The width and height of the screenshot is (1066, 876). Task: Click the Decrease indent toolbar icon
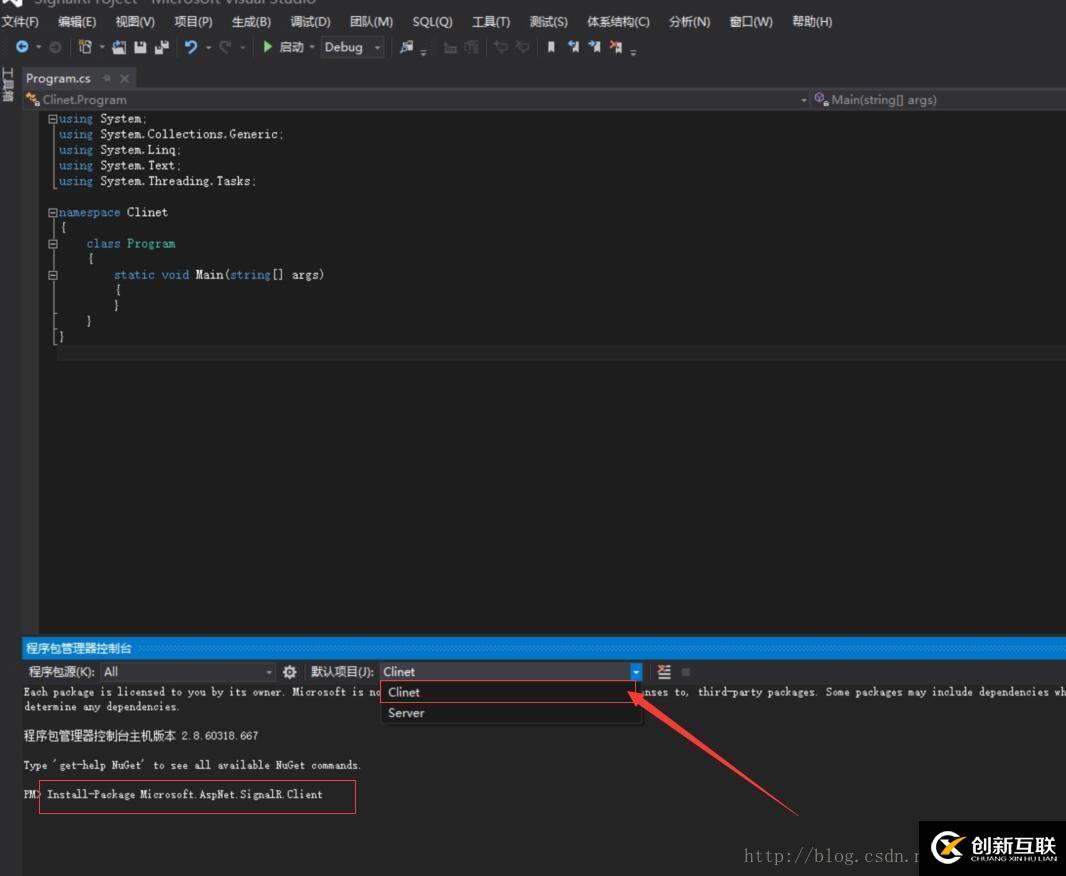(x=500, y=47)
